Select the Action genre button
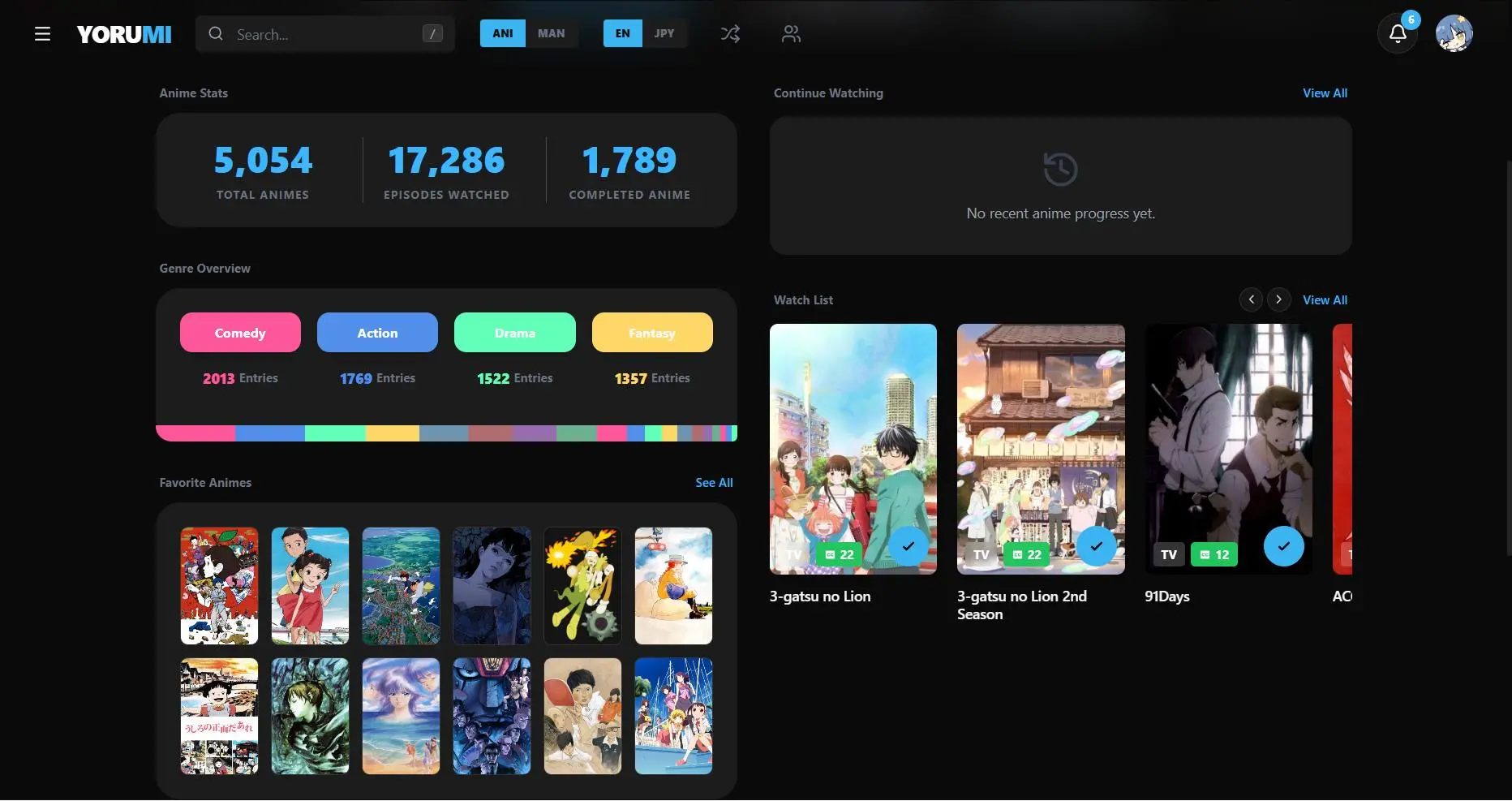 point(377,333)
